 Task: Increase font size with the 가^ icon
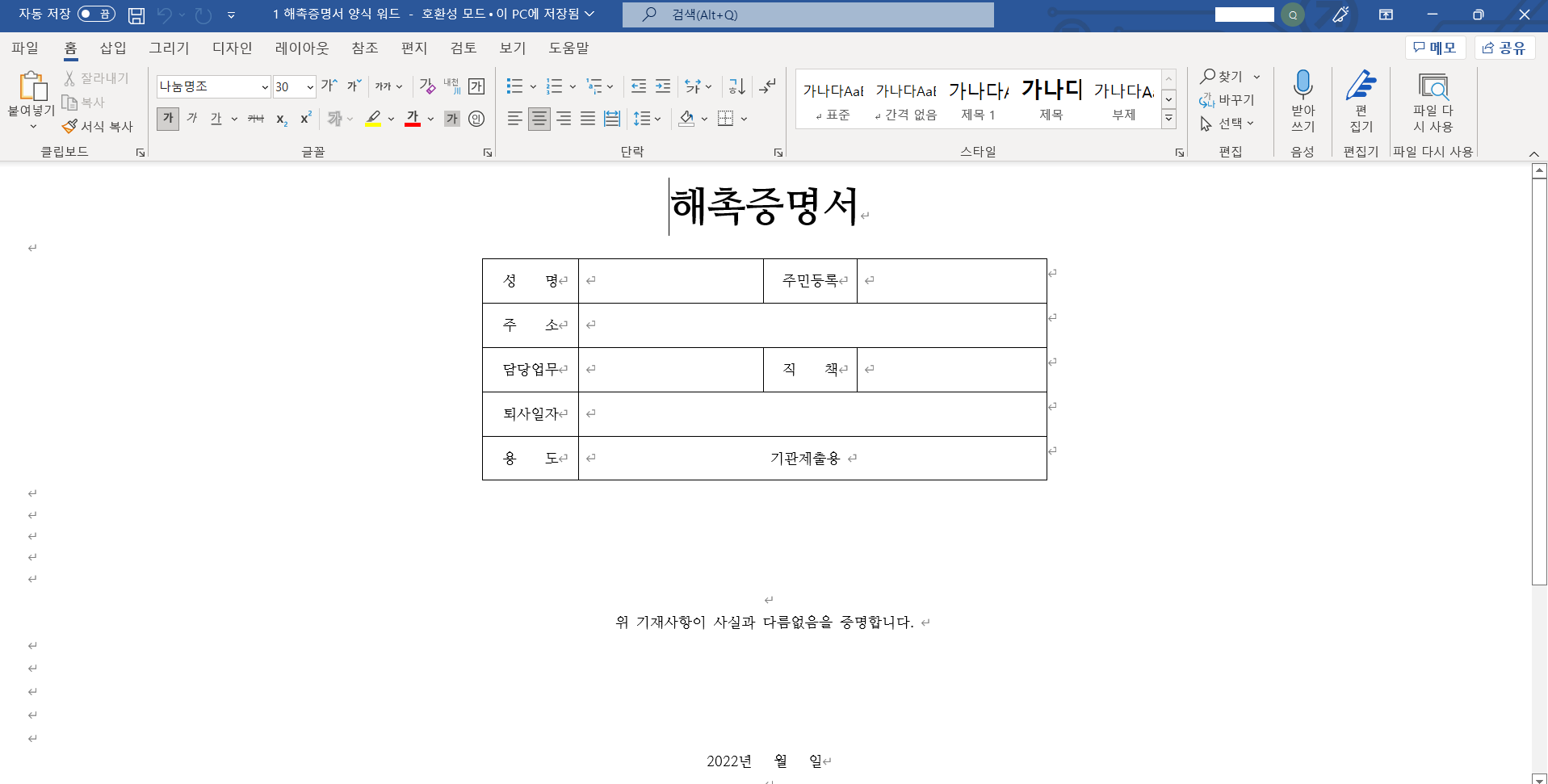[329, 86]
